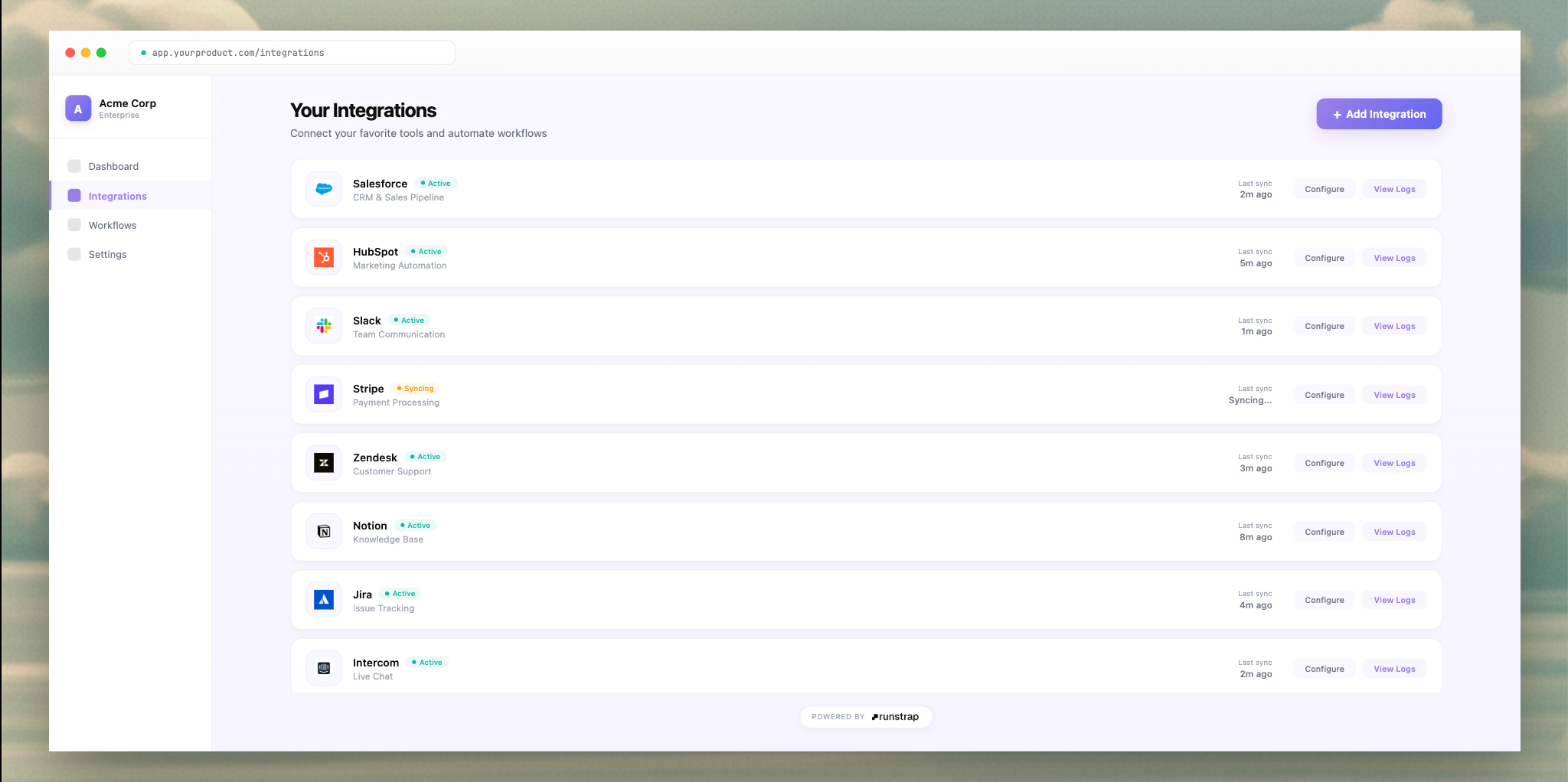Click the Intercom integration icon
Viewport: 1568px width, 782px height.
click(x=323, y=667)
